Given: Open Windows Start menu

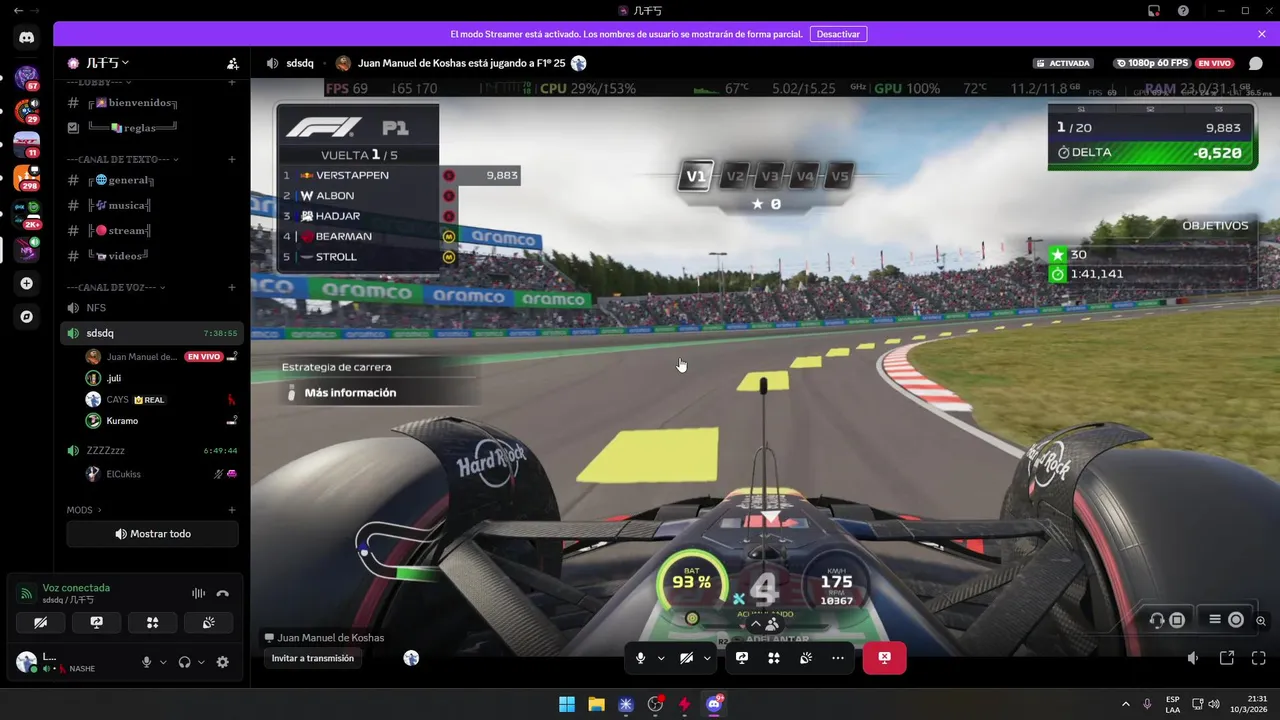Looking at the screenshot, I should [x=566, y=704].
